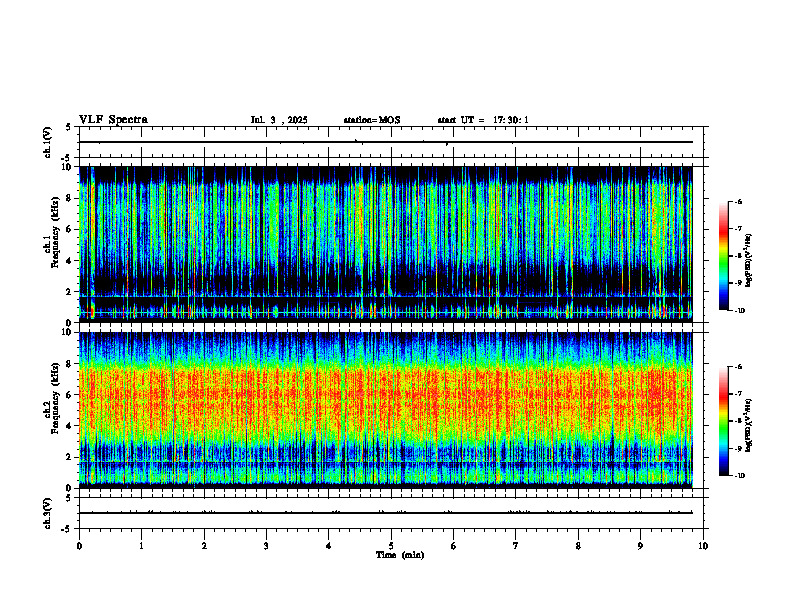The height and width of the screenshot is (612, 792).
Task: Click time-axis tick label "2"
Action: coord(204,546)
